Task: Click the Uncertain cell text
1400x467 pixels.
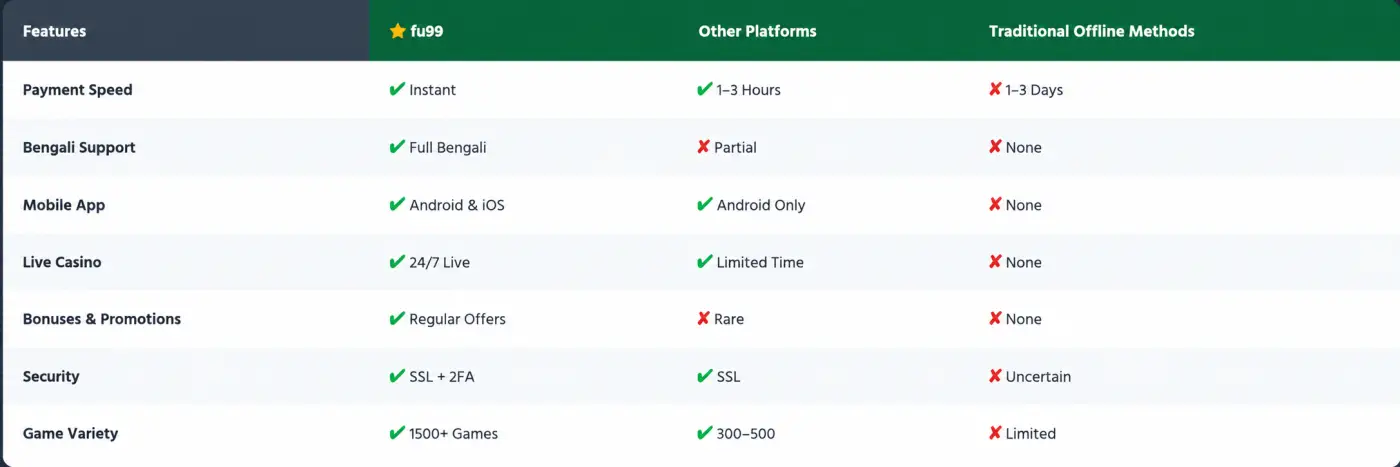Action: coord(1038,376)
